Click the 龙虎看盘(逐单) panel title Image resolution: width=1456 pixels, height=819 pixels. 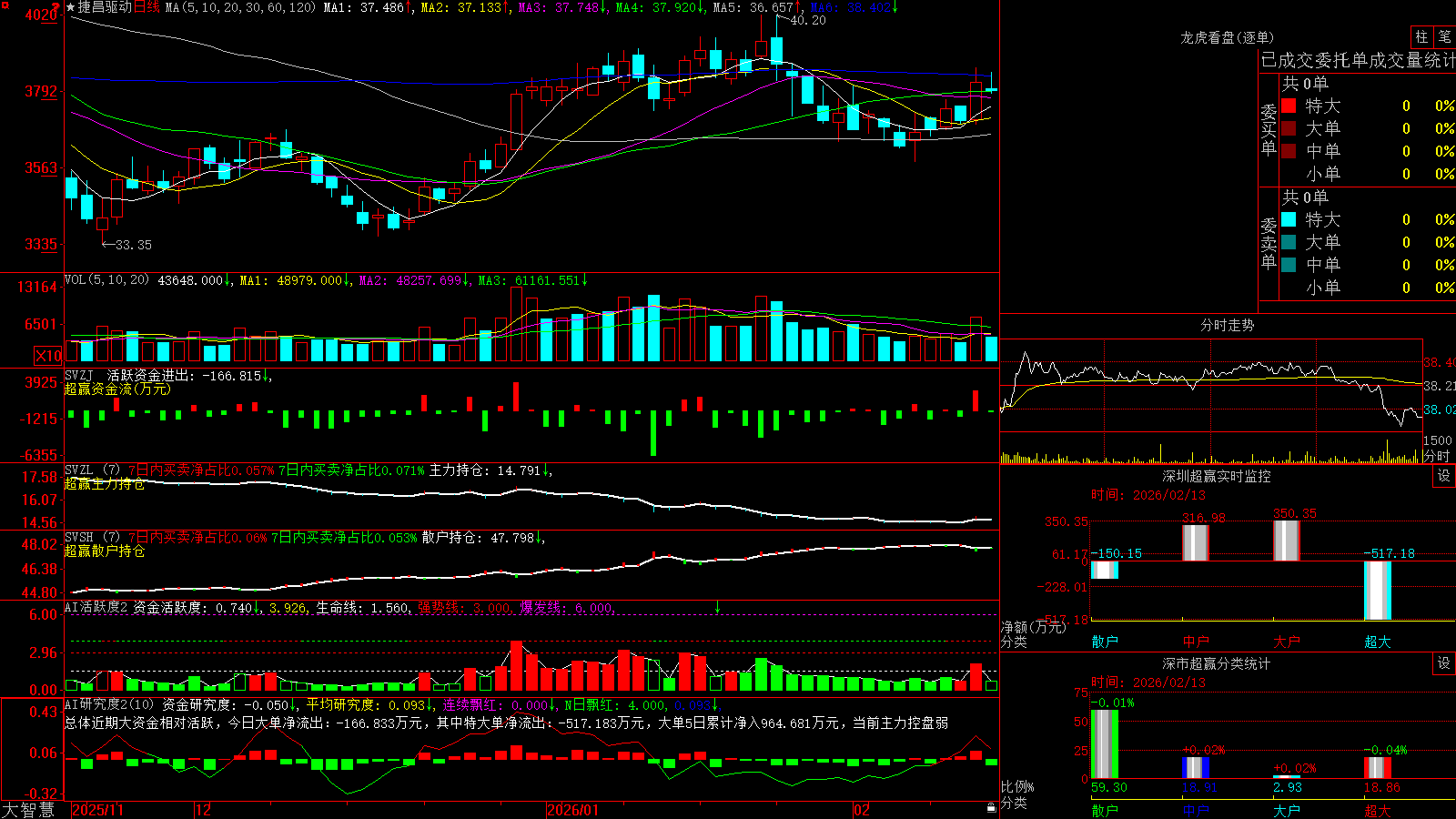coord(1227,37)
